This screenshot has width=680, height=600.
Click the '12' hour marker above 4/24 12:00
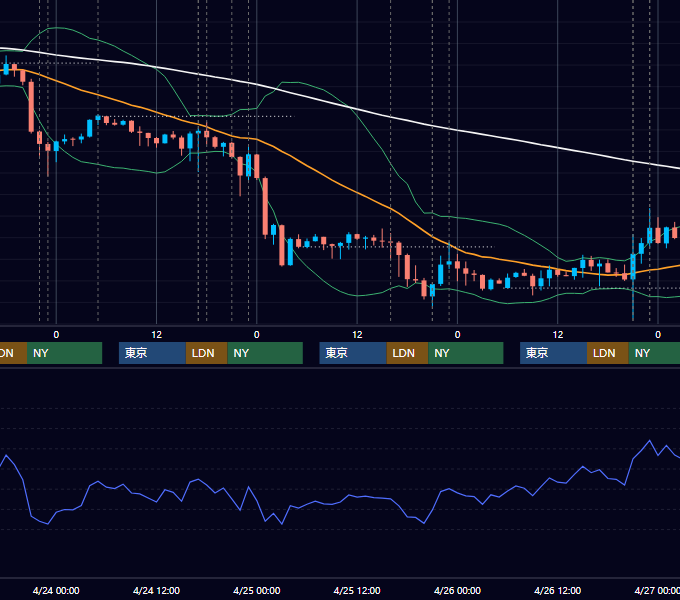click(x=157, y=335)
